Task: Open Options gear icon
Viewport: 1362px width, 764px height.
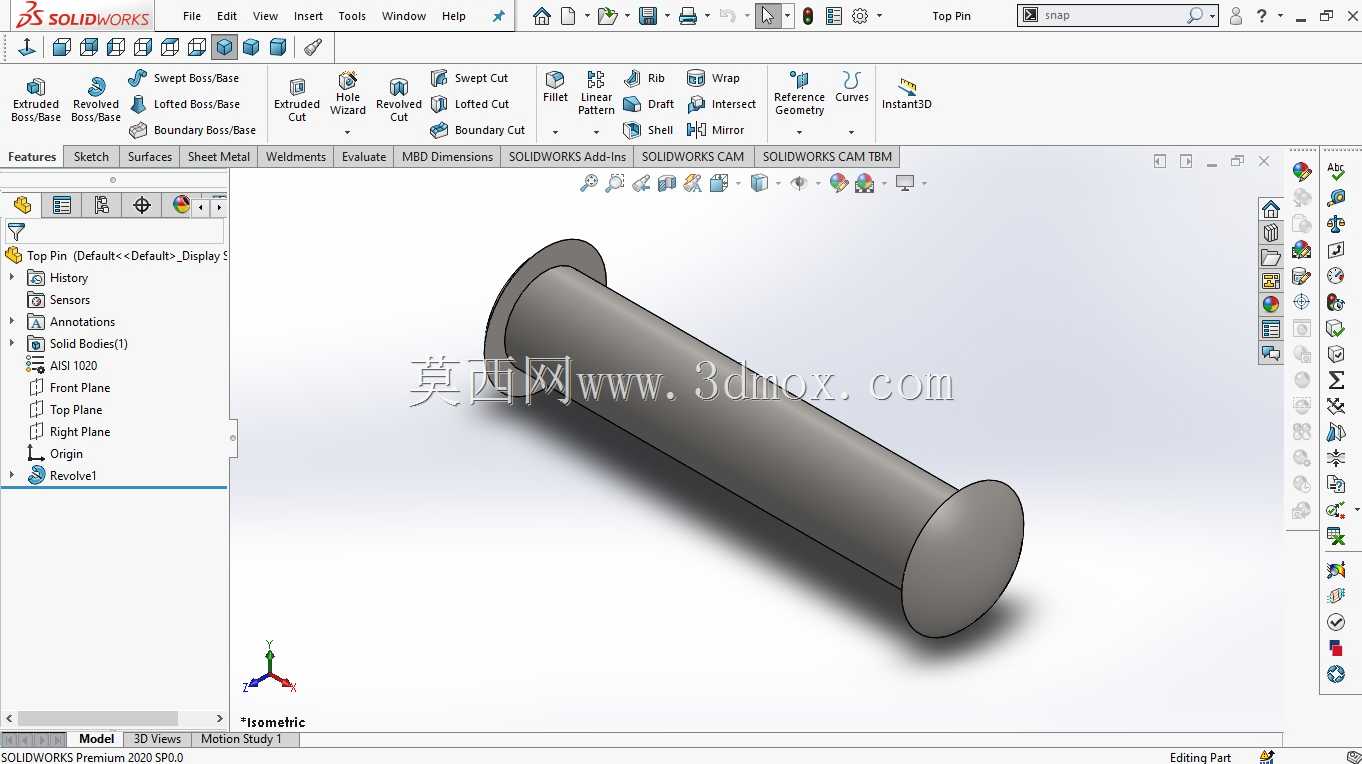Action: coord(860,16)
